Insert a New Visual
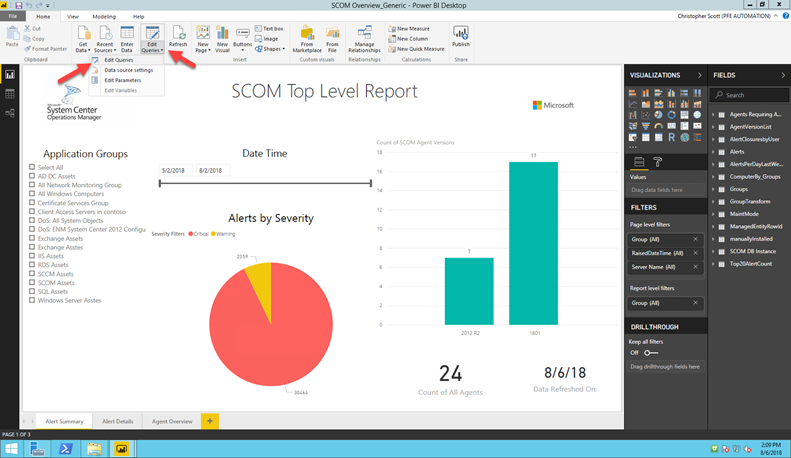Screen dimensions: 791x458 pos(222,39)
